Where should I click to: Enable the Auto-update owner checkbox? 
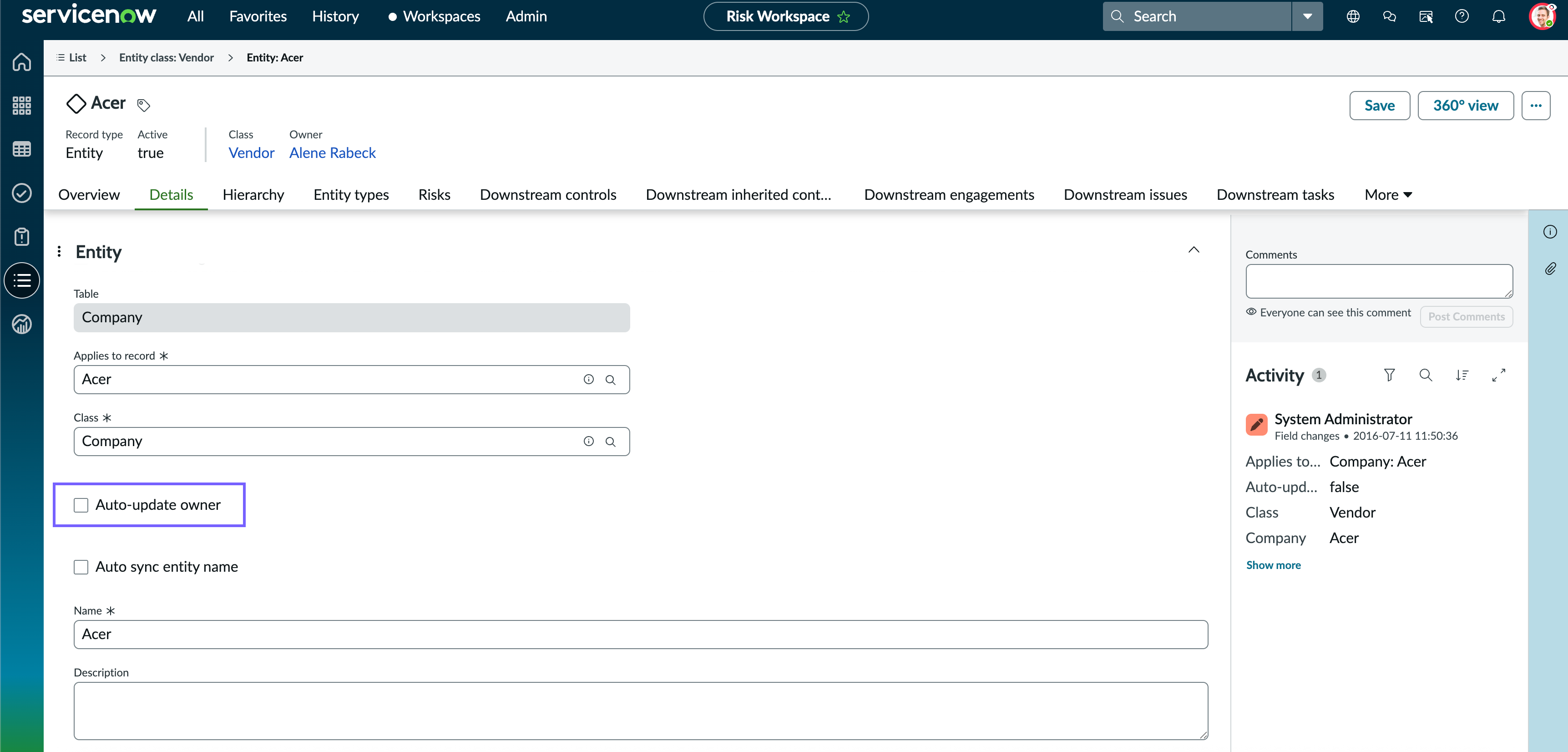[x=81, y=505]
